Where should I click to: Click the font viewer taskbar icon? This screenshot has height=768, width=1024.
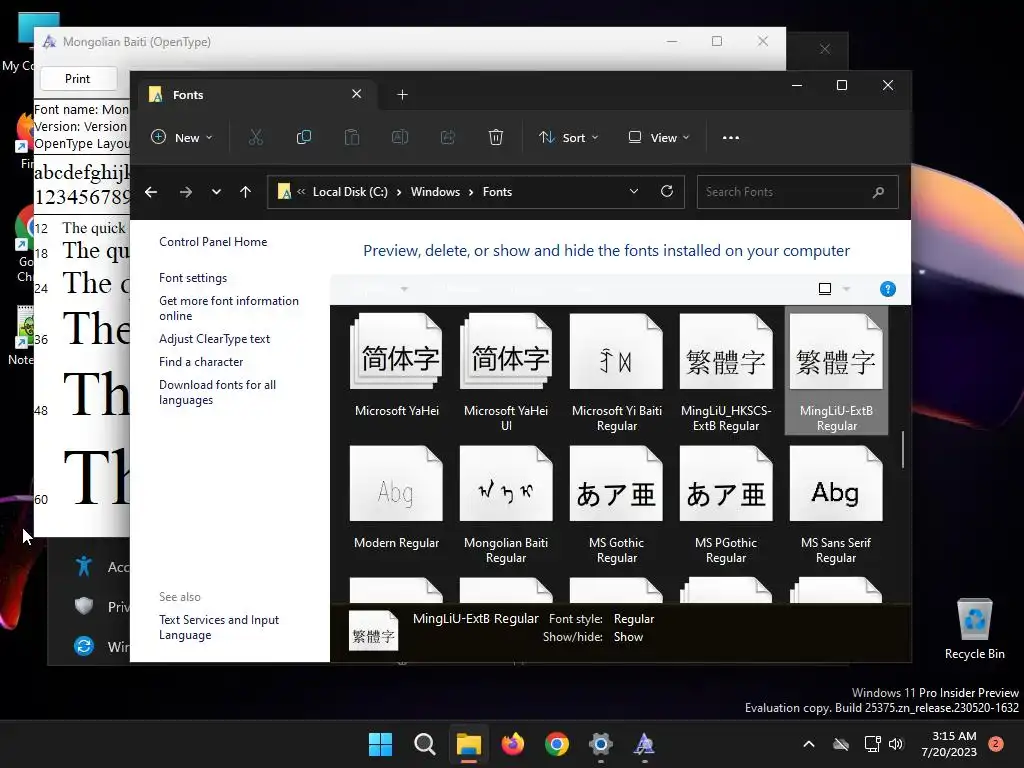click(644, 744)
